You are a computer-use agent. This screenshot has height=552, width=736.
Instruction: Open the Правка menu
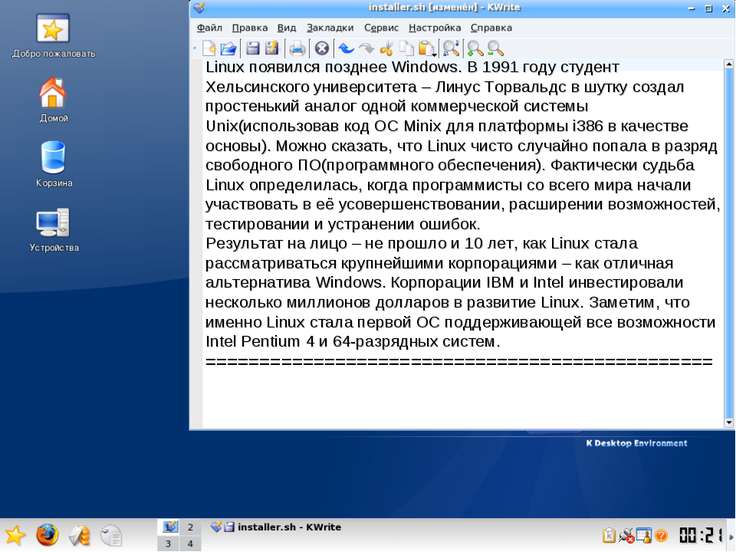click(x=250, y=28)
